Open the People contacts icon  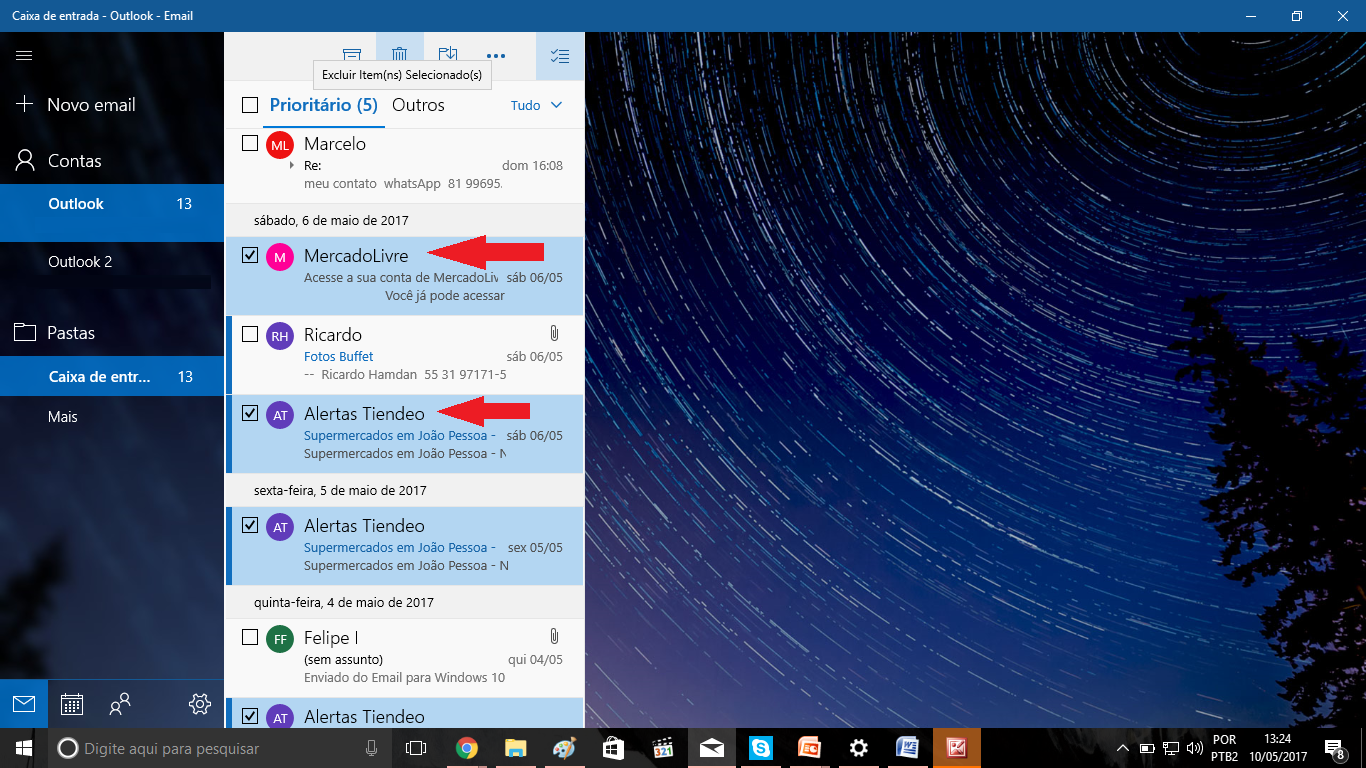click(120, 704)
